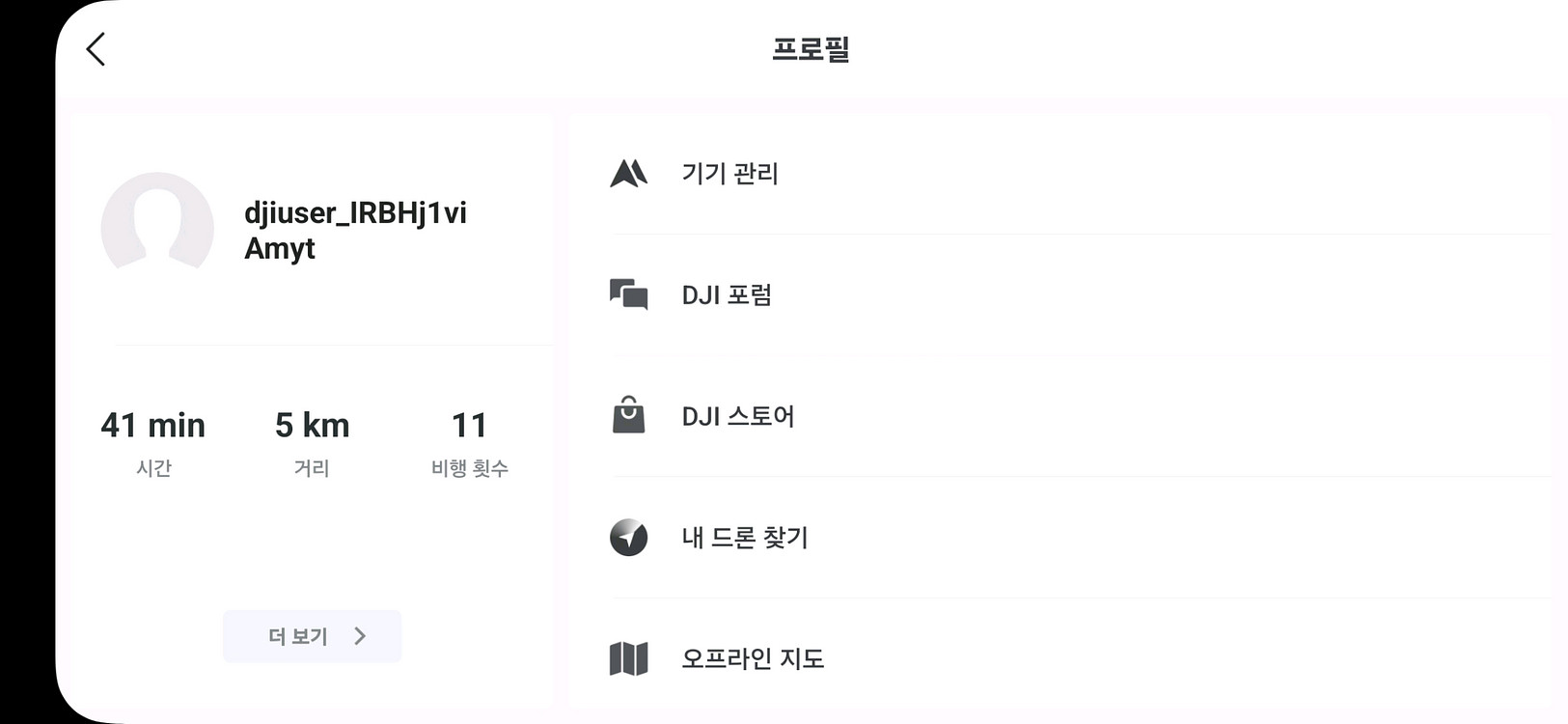Click the DJI 포럼 chat bubbles icon

pos(628,294)
